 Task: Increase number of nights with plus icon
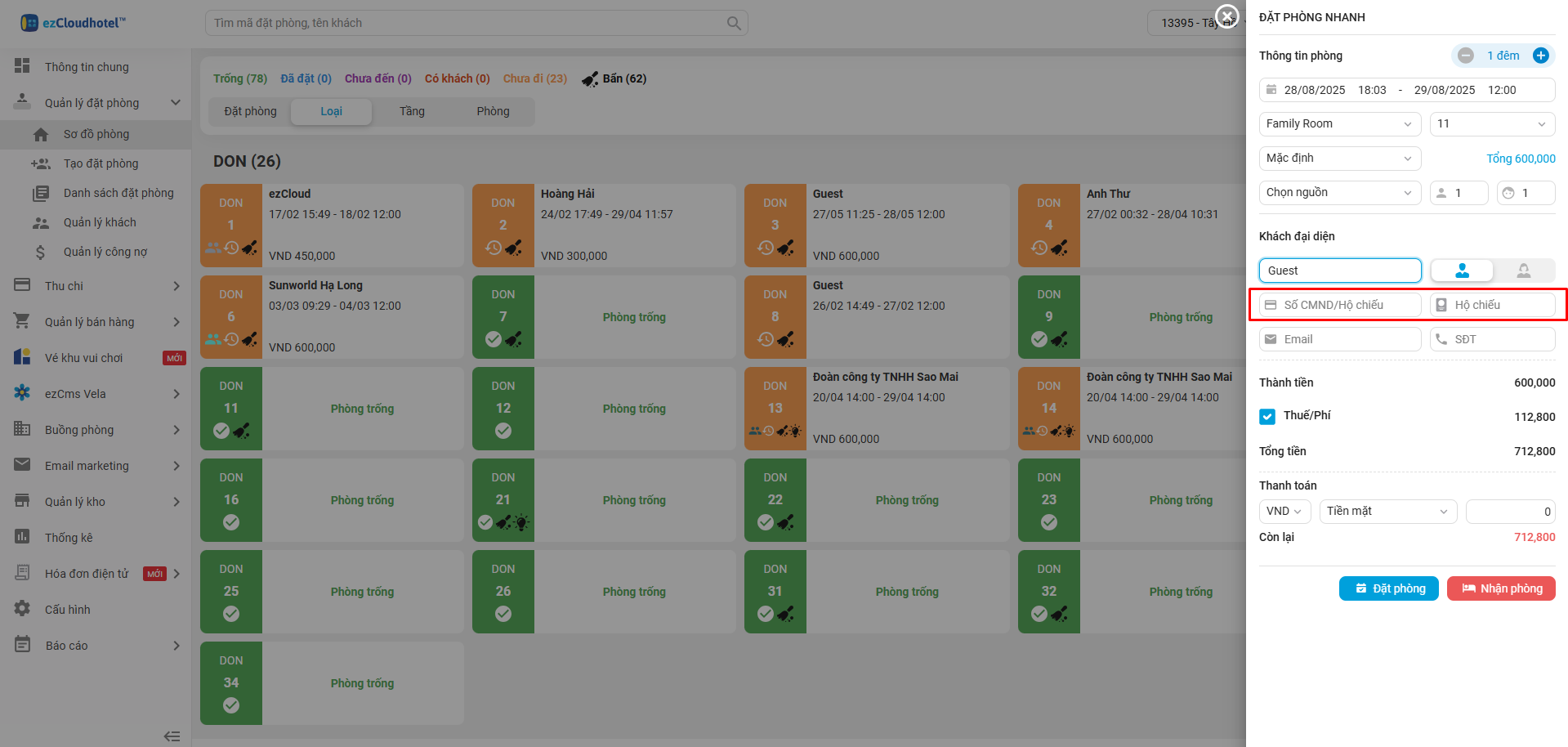(x=1540, y=56)
